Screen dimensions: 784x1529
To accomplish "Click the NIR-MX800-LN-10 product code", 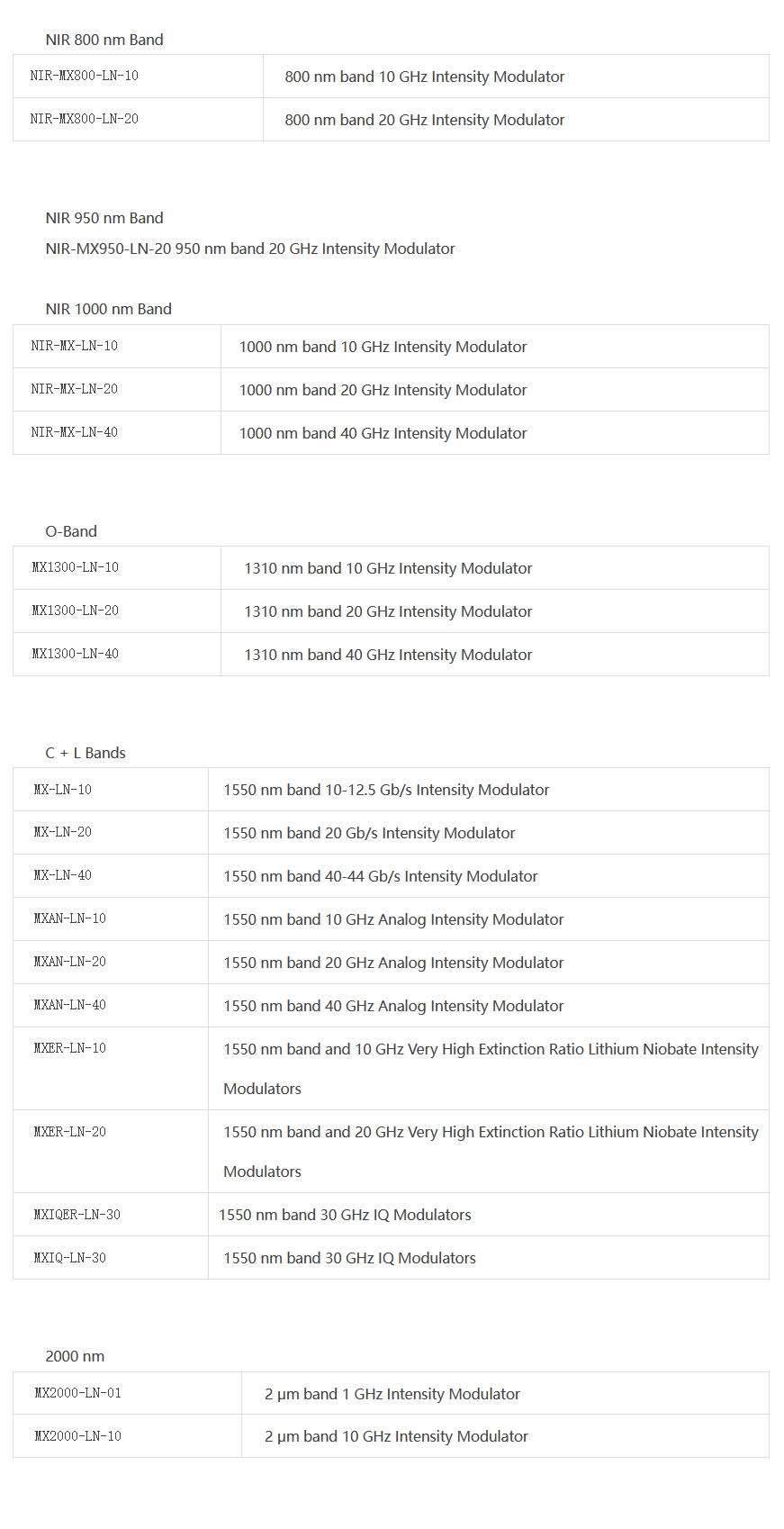I will (x=85, y=76).
